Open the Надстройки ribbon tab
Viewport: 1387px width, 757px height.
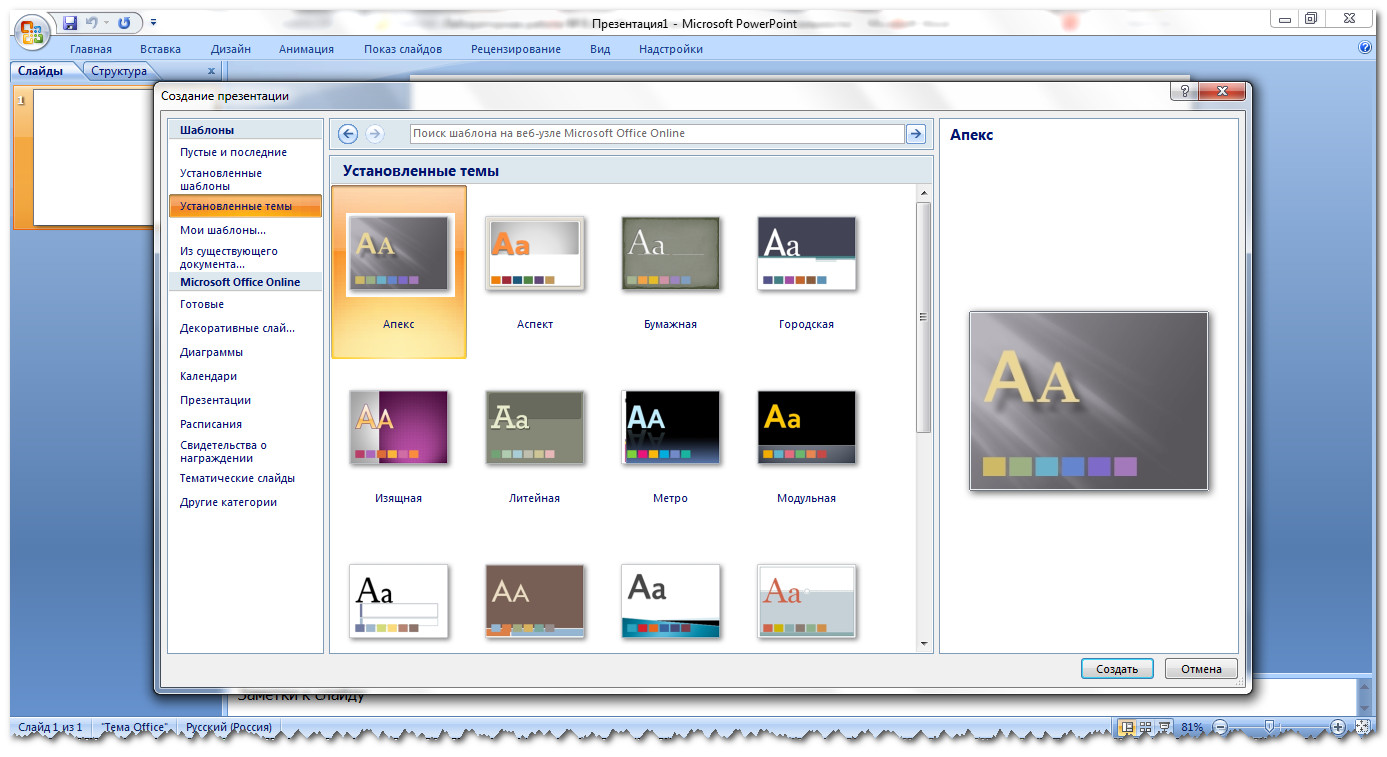(x=671, y=49)
